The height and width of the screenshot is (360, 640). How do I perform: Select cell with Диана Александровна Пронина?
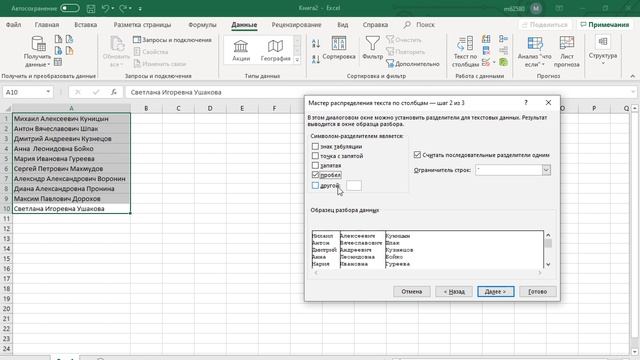pyautogui.click(x=71, y=189)
